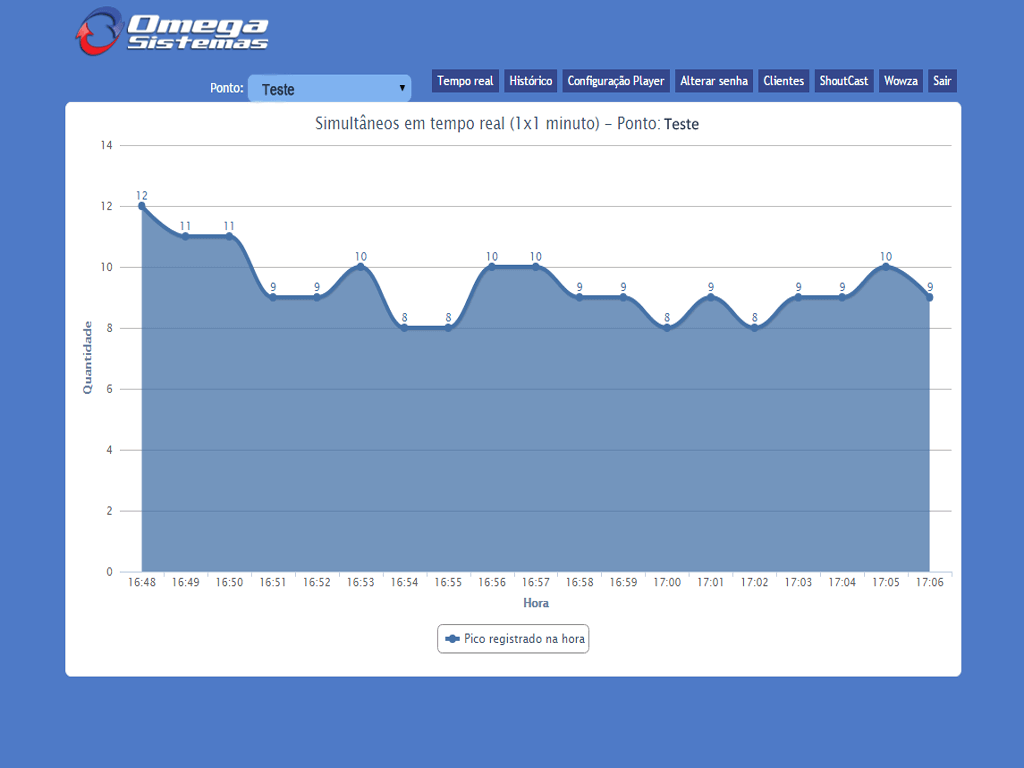Viewport: 1024px width, 768px height.
Task: Open the Wowza menu item
Action: 900,81
